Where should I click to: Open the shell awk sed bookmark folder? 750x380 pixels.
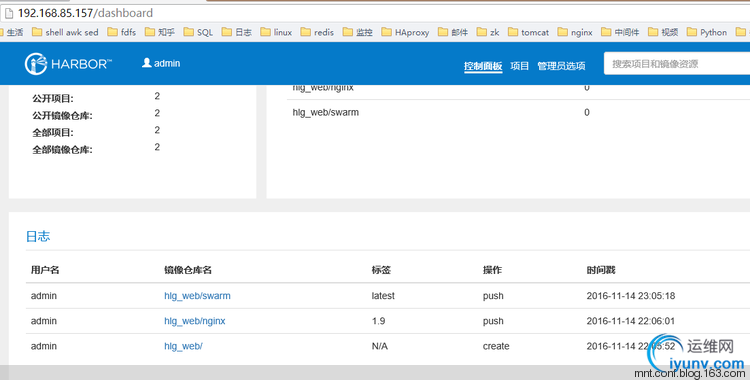click(65, 32)
